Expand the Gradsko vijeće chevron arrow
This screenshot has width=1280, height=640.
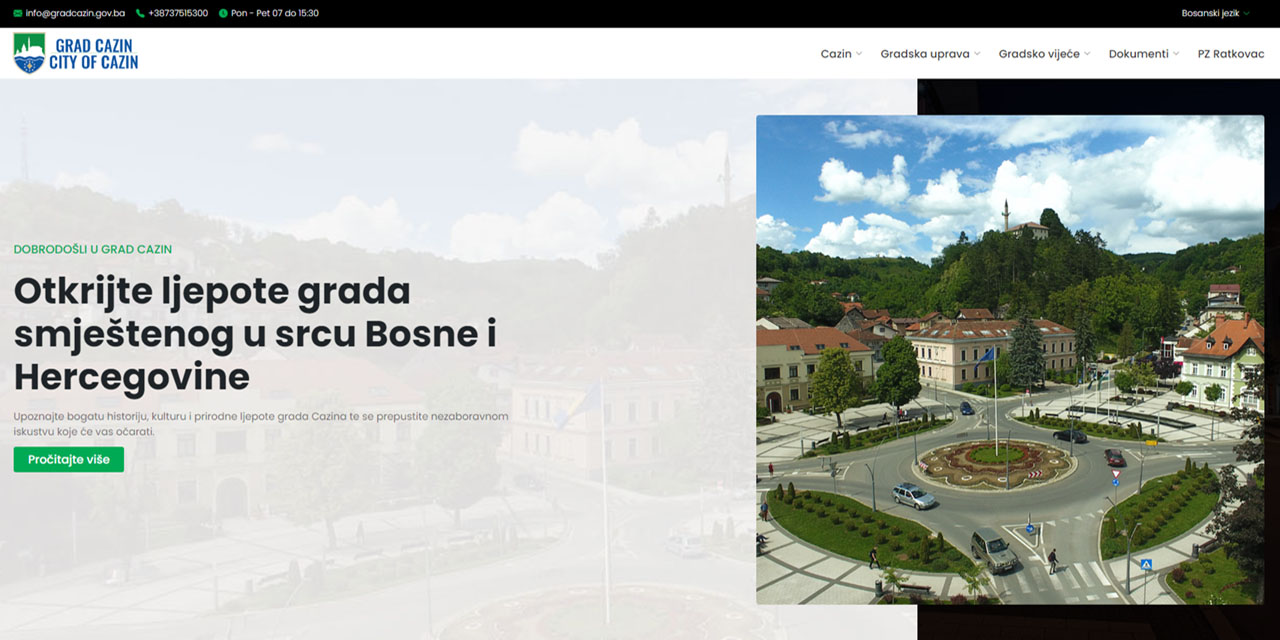click(1087, 54)
